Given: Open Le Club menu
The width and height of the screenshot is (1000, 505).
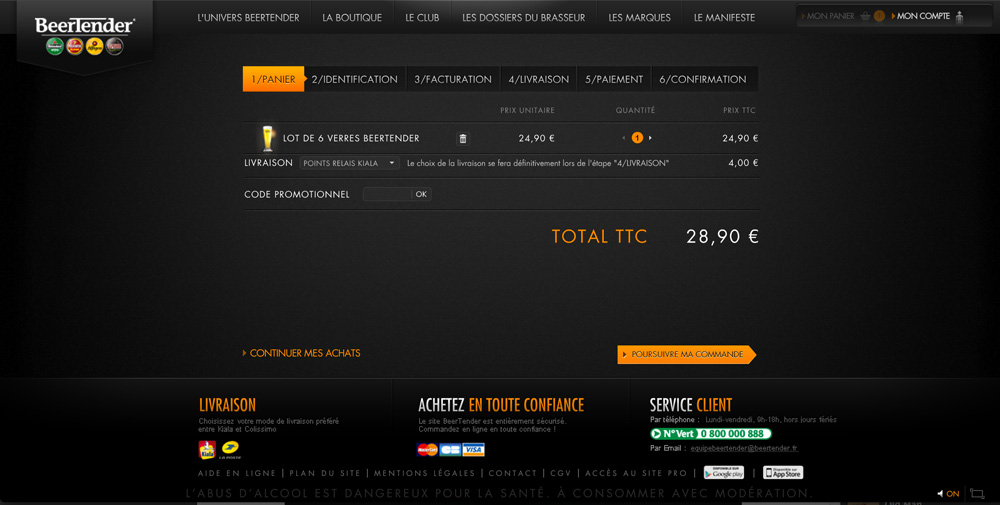Looking at the screenshot, I should point(422,18).
